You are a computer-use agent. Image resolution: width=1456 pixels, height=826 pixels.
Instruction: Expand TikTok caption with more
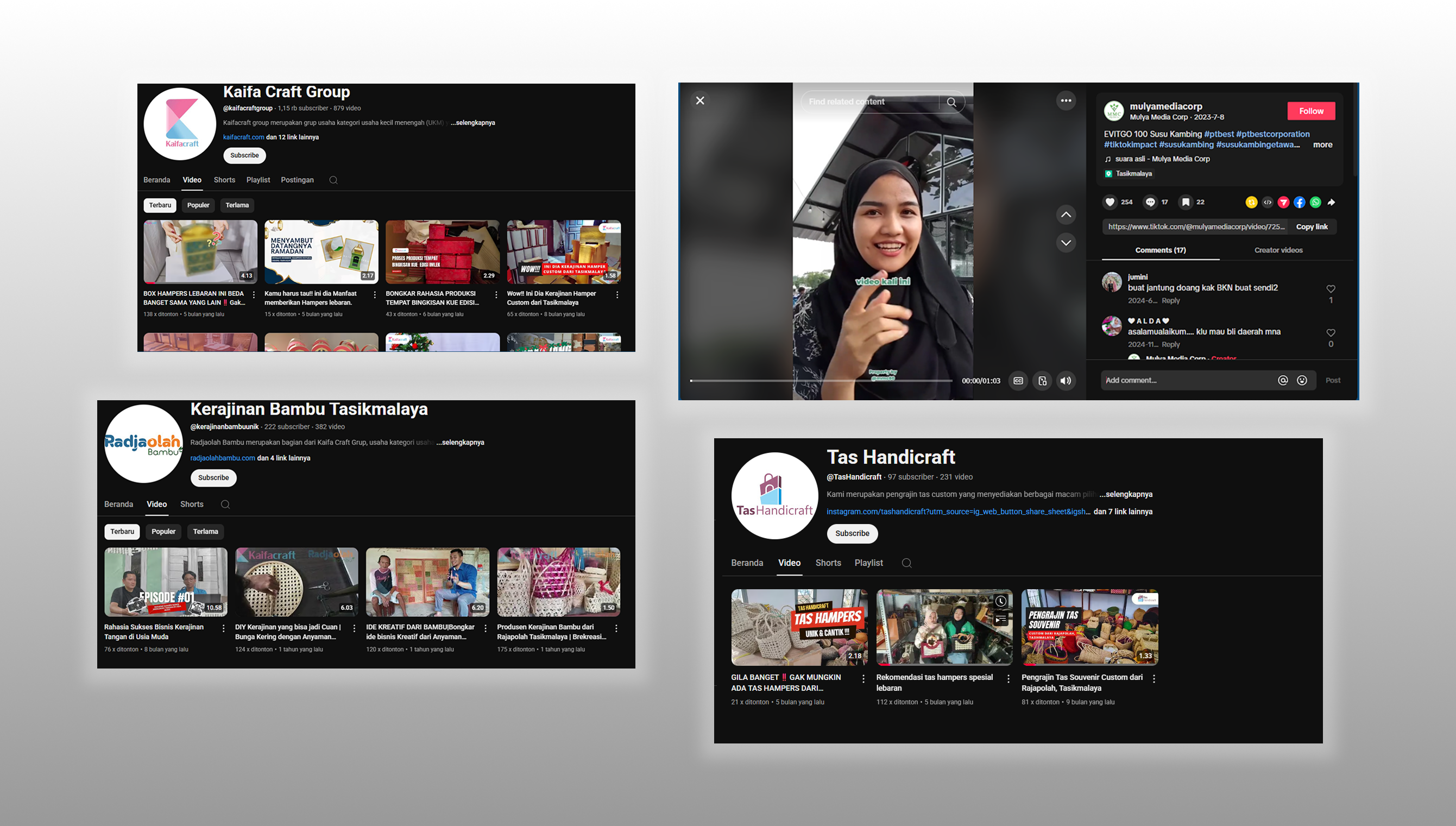(x=1322, y=144)
